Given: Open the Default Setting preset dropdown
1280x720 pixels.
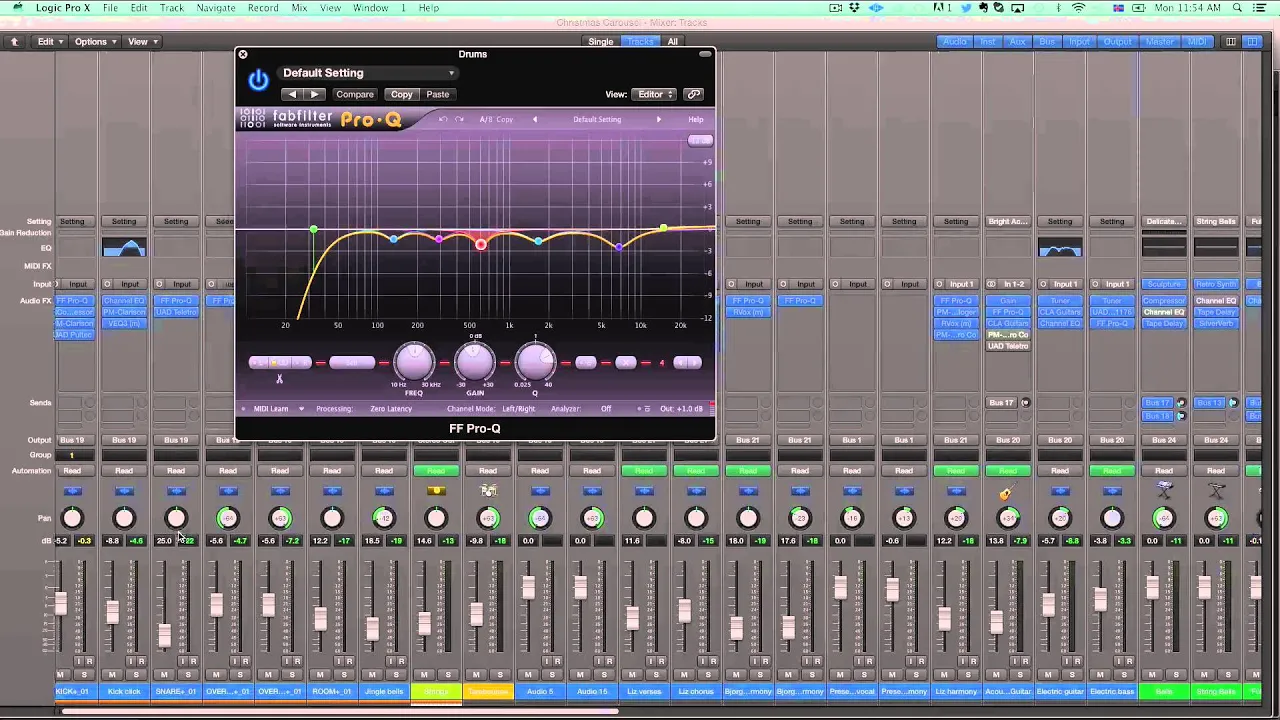Looking at the screenshot, I should click(367, 73).
